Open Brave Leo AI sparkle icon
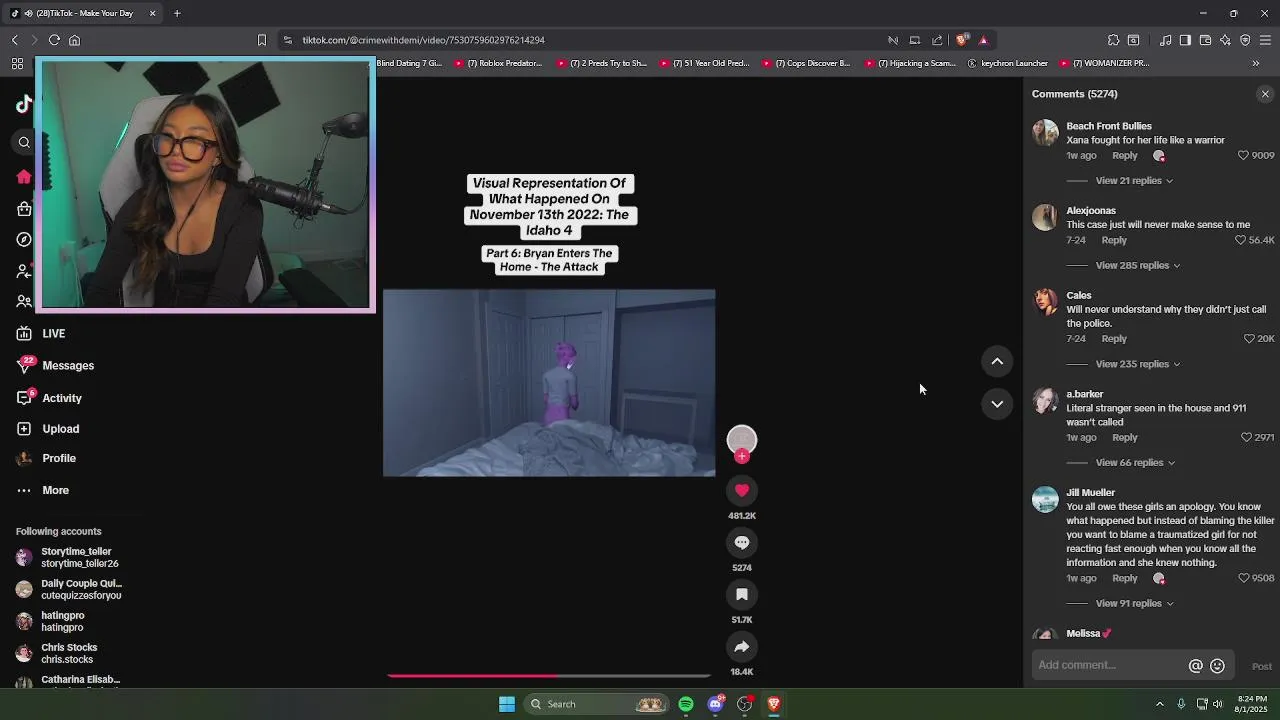Screen dimensions: 1280x720 coord(1225,40)
